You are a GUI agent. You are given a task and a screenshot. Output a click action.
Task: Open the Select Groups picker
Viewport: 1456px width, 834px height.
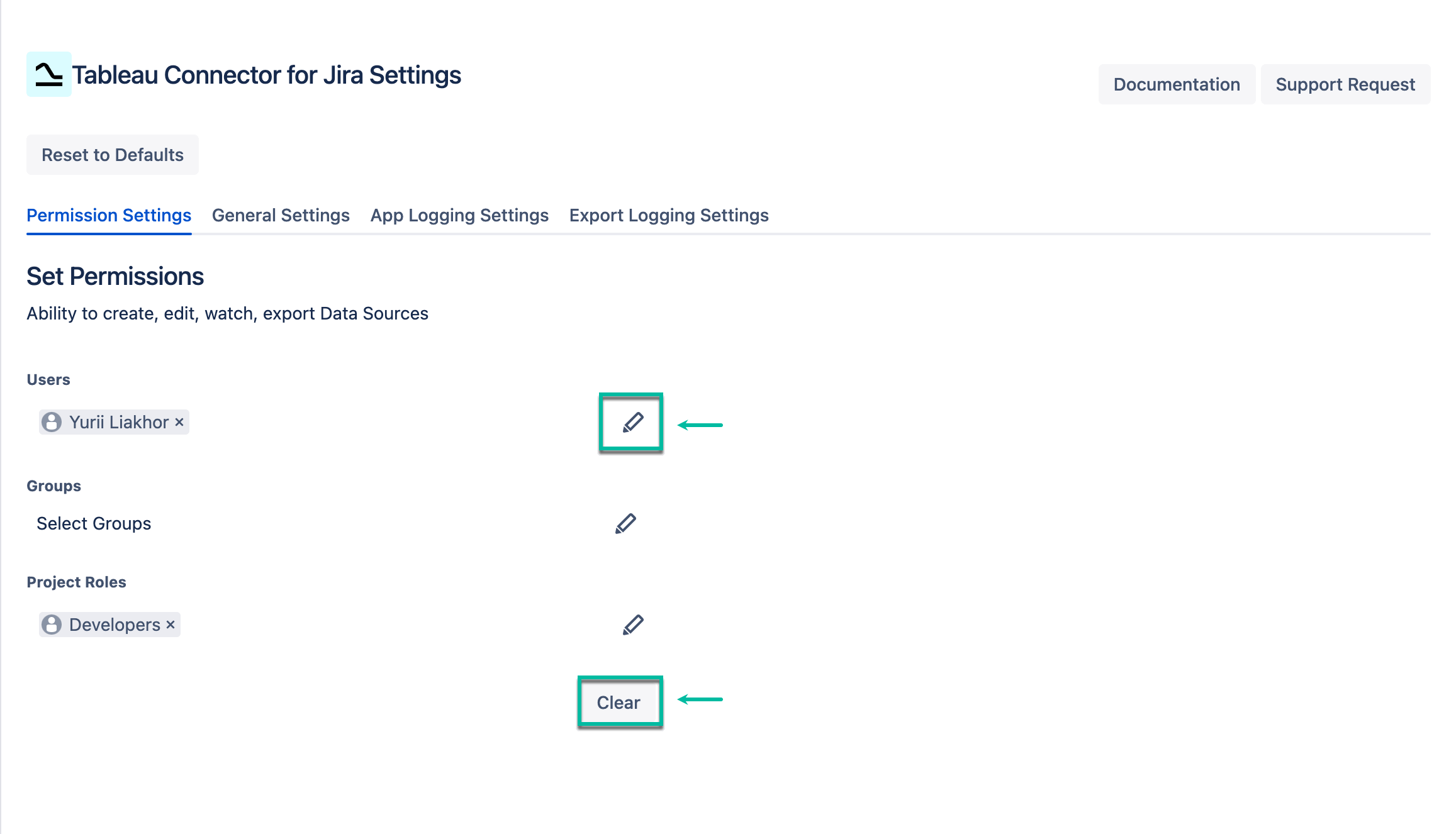coord(94,523)
